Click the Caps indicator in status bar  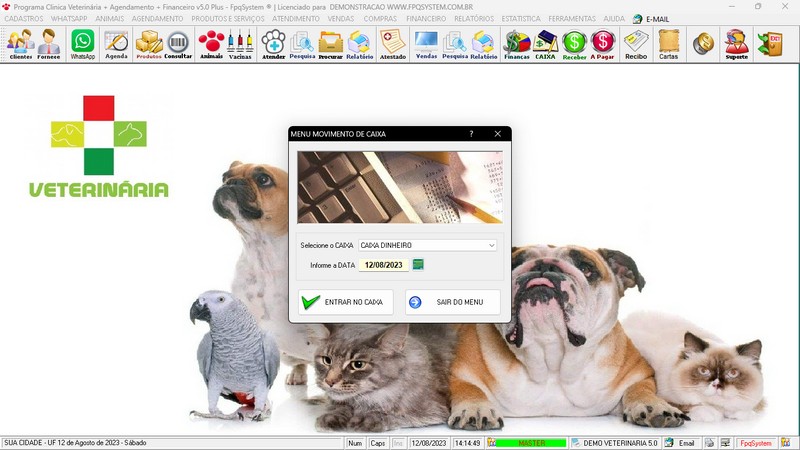(x=378, y=443)
